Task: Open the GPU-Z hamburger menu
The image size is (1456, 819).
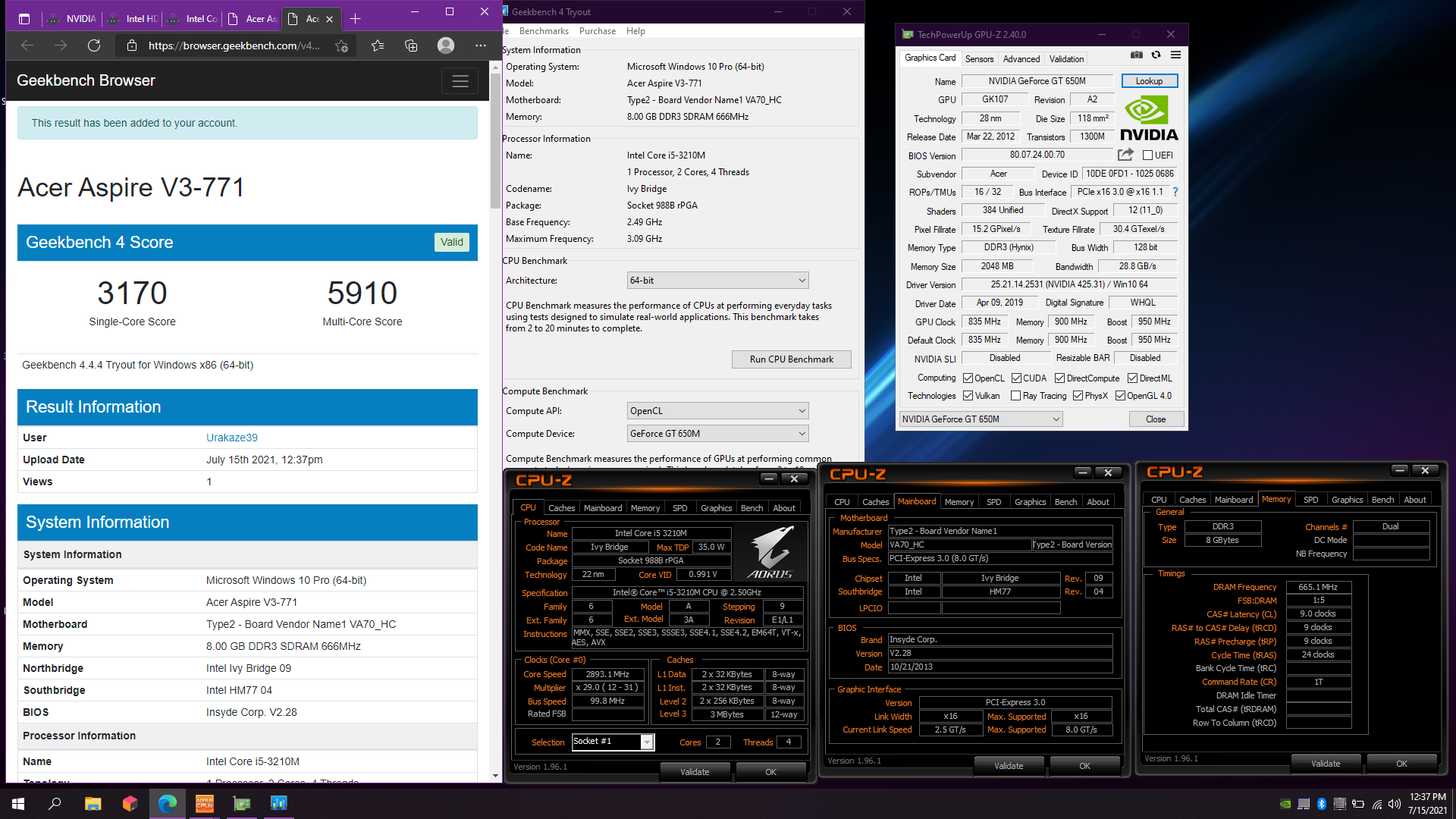Action: 1175,55
